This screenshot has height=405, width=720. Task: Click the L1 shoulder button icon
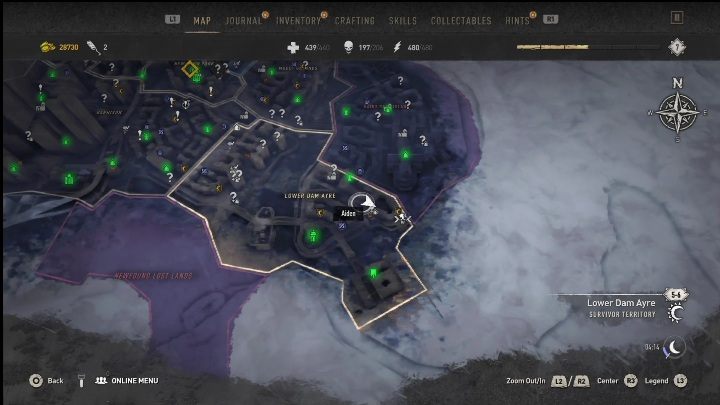pyautogui.click(x=172, y=19)
